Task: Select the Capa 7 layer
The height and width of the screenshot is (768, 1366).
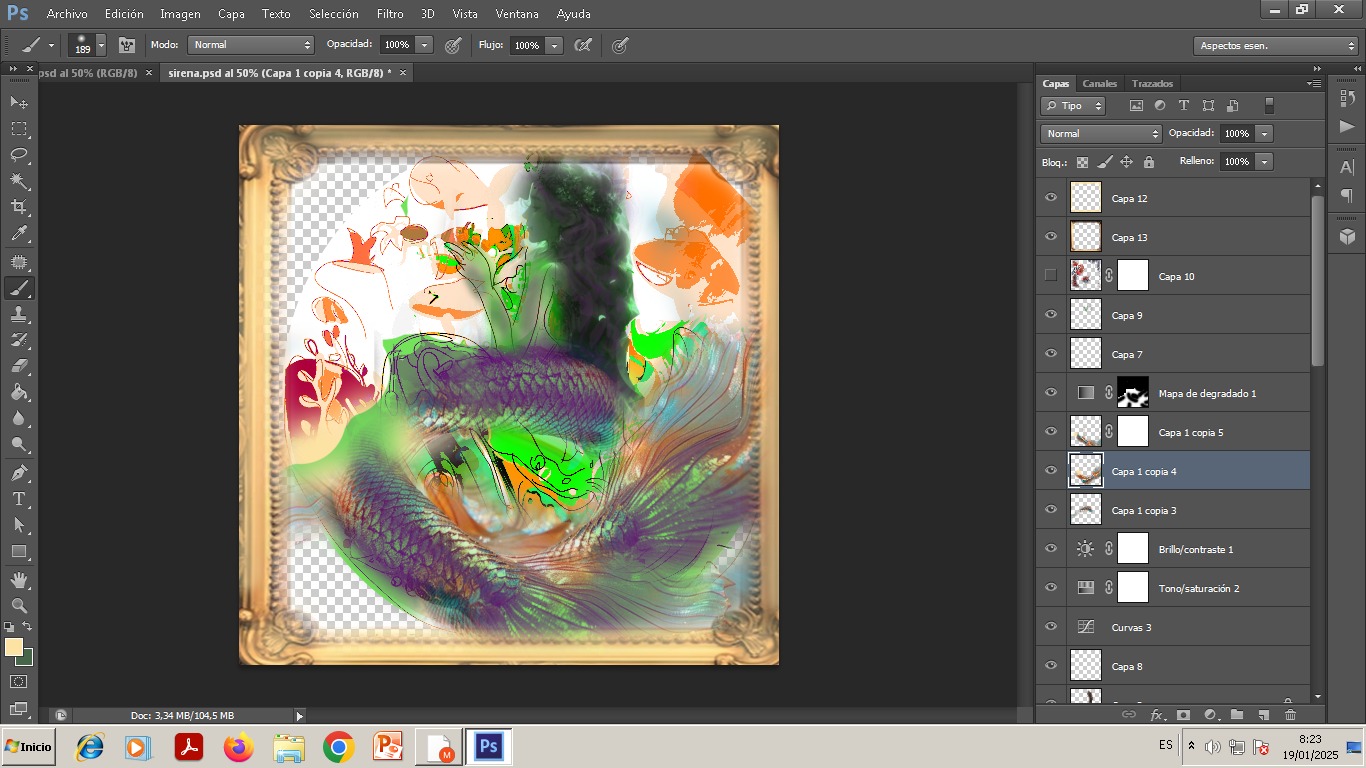Action: [1188, 354]
